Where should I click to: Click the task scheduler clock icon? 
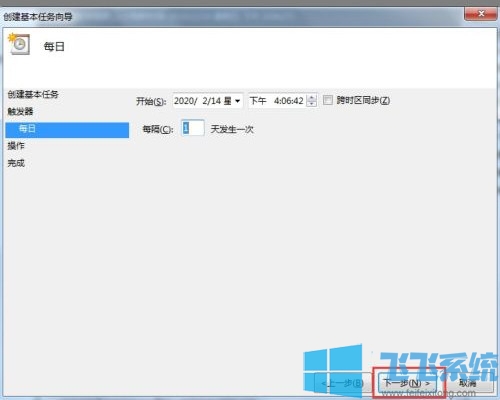19,44
